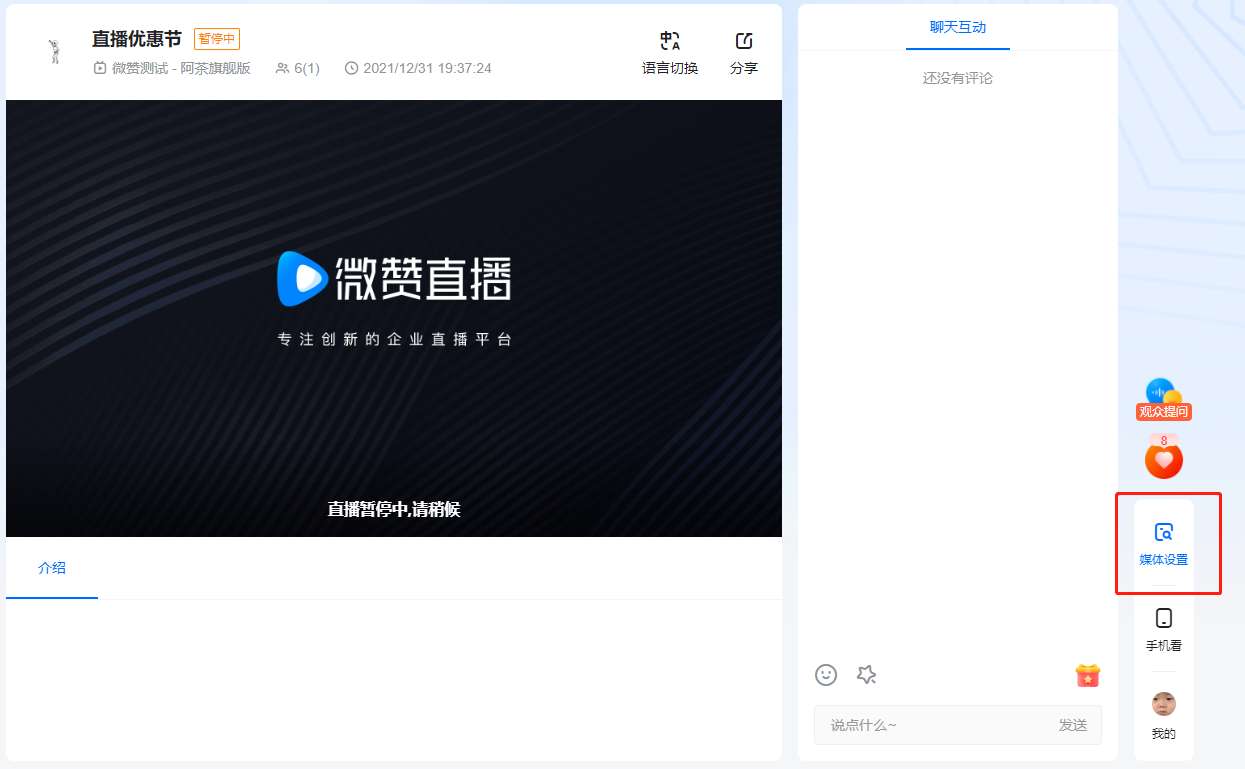
Task: Click the star sticker icon beside emoji
Action: [x=867, y=675]
